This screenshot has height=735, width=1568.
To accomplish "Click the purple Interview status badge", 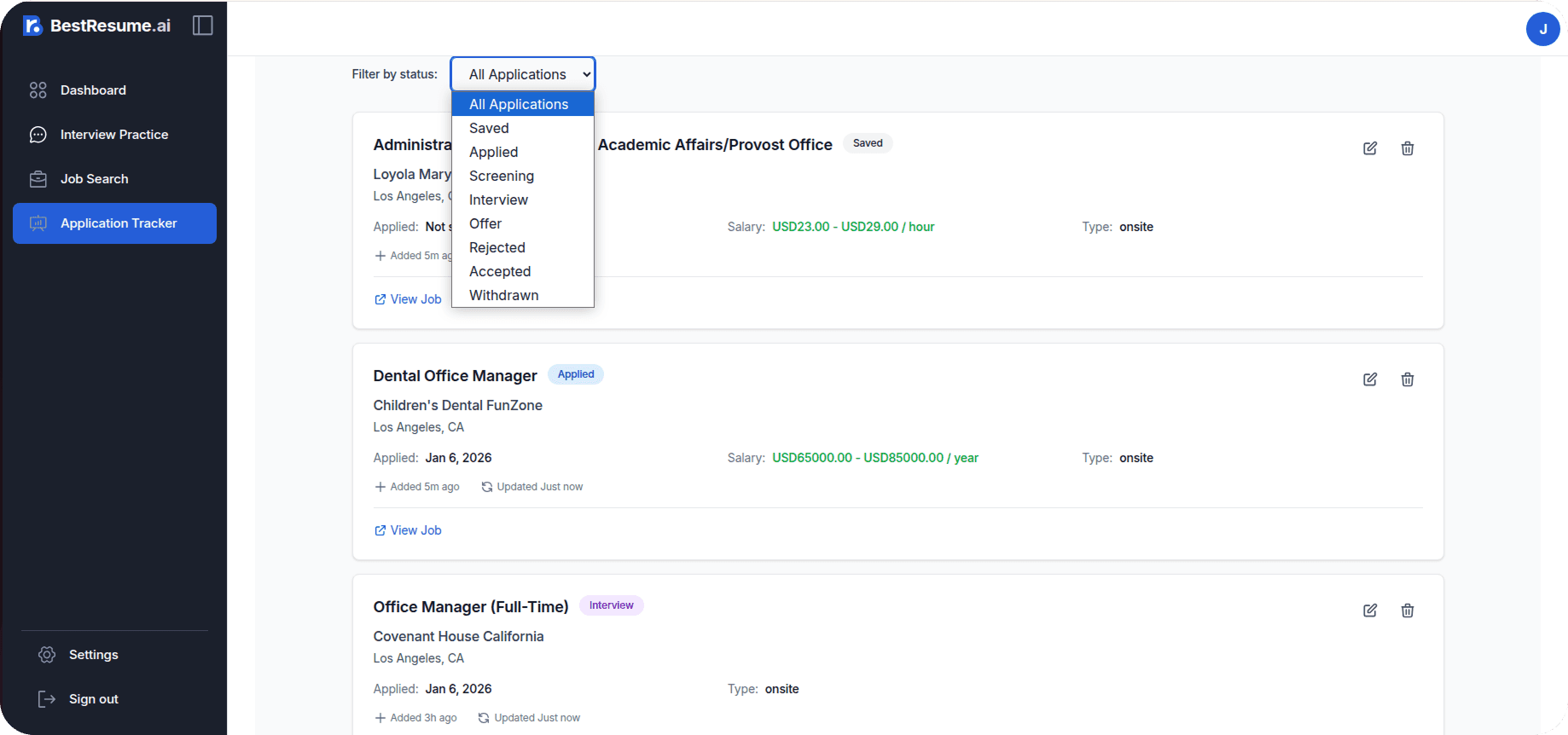I will 611,605.
